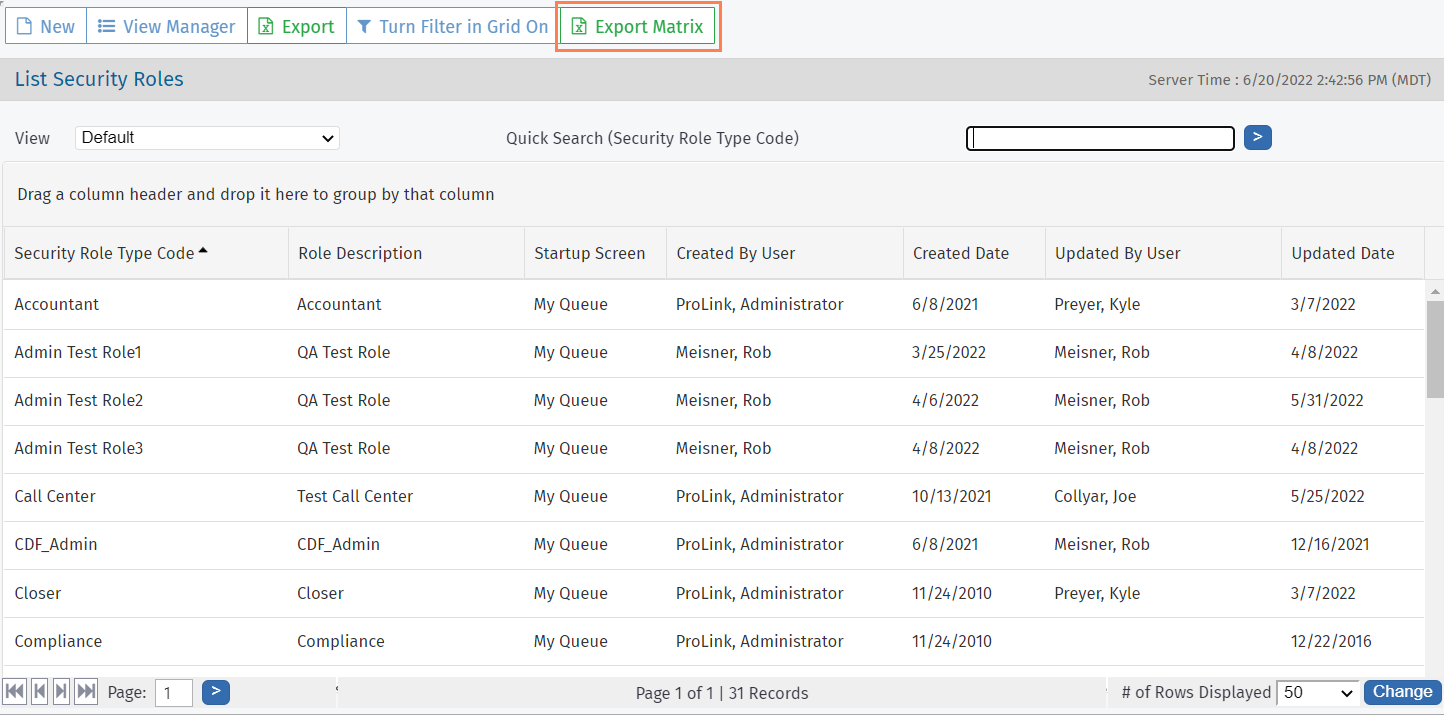Select the Call Center role row
The height and width of the screenshot is (715, 1444).
(x=55, y=497)
